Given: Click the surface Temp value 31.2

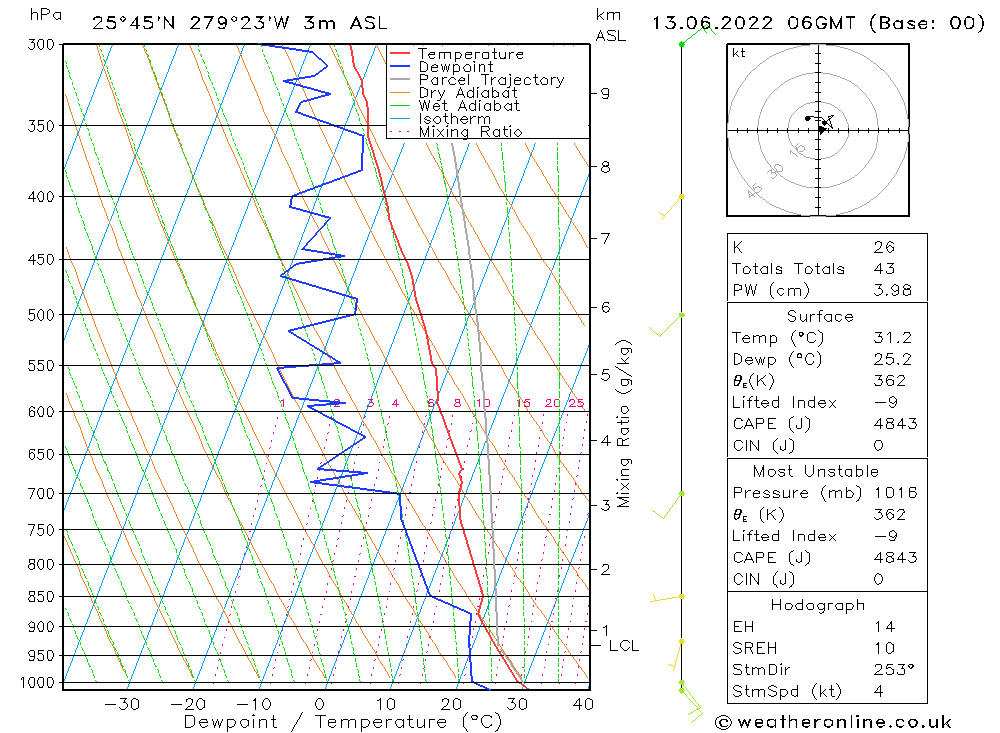Looking at the screenshot, I should click(893, 338).
